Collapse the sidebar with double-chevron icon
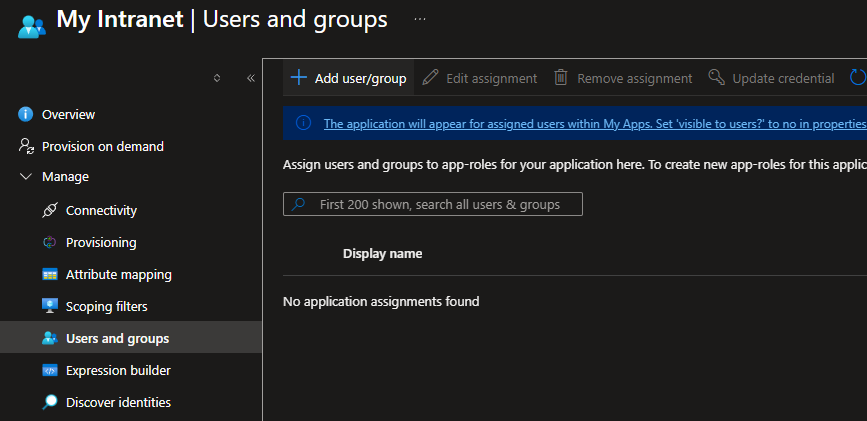The width and height of the screenshot is (867, 421). click(x=250, y=78)
